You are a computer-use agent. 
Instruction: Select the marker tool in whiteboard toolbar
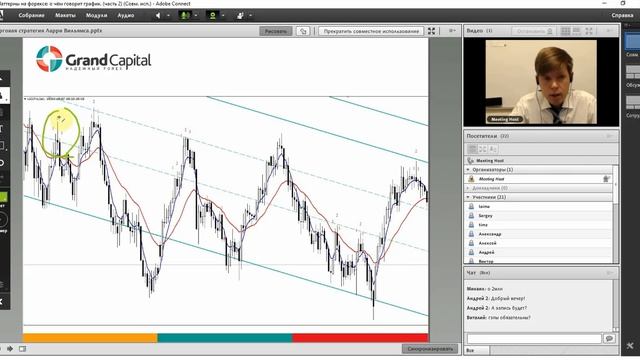point(3,96)
